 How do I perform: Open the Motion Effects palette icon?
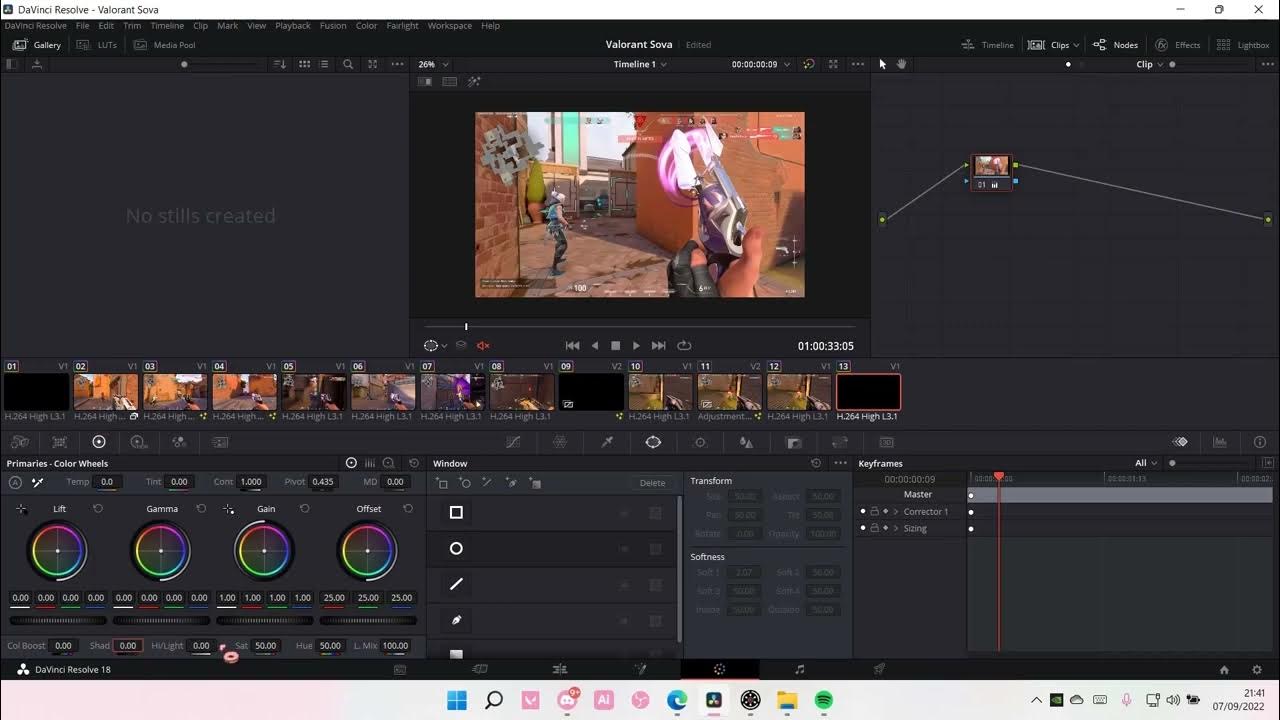[220, 442]
